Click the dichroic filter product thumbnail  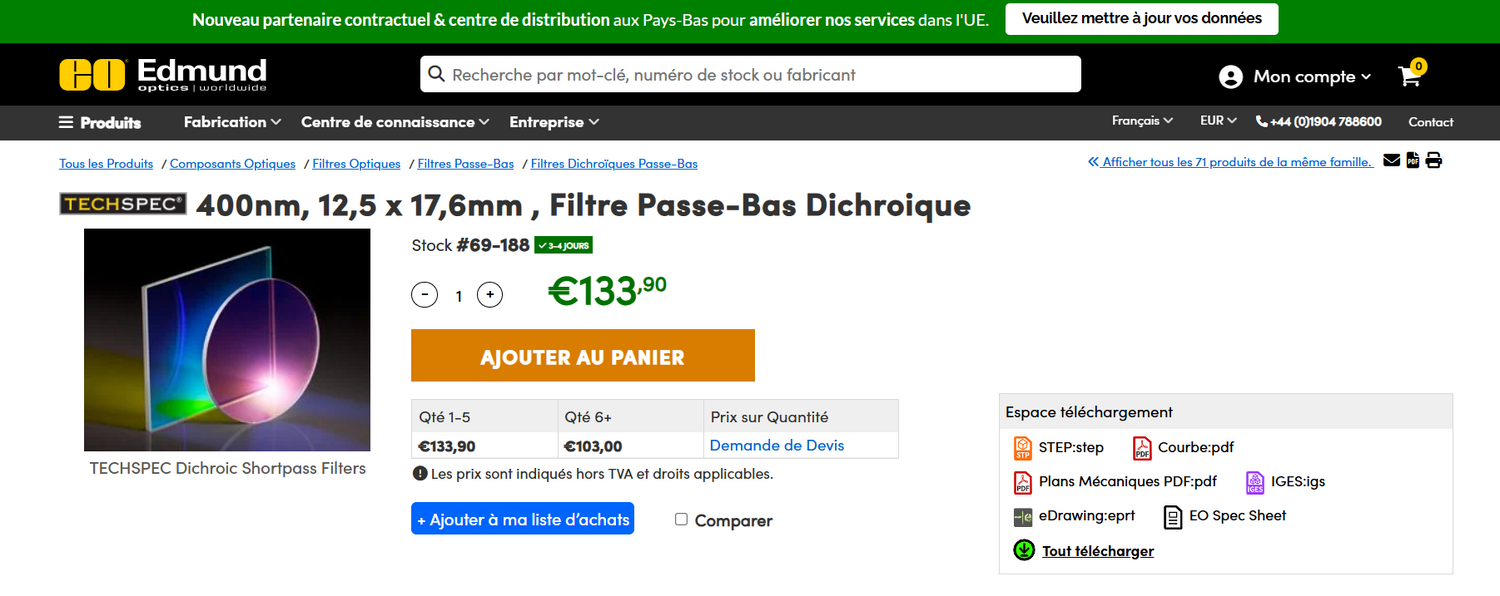[x=227, y=340]
